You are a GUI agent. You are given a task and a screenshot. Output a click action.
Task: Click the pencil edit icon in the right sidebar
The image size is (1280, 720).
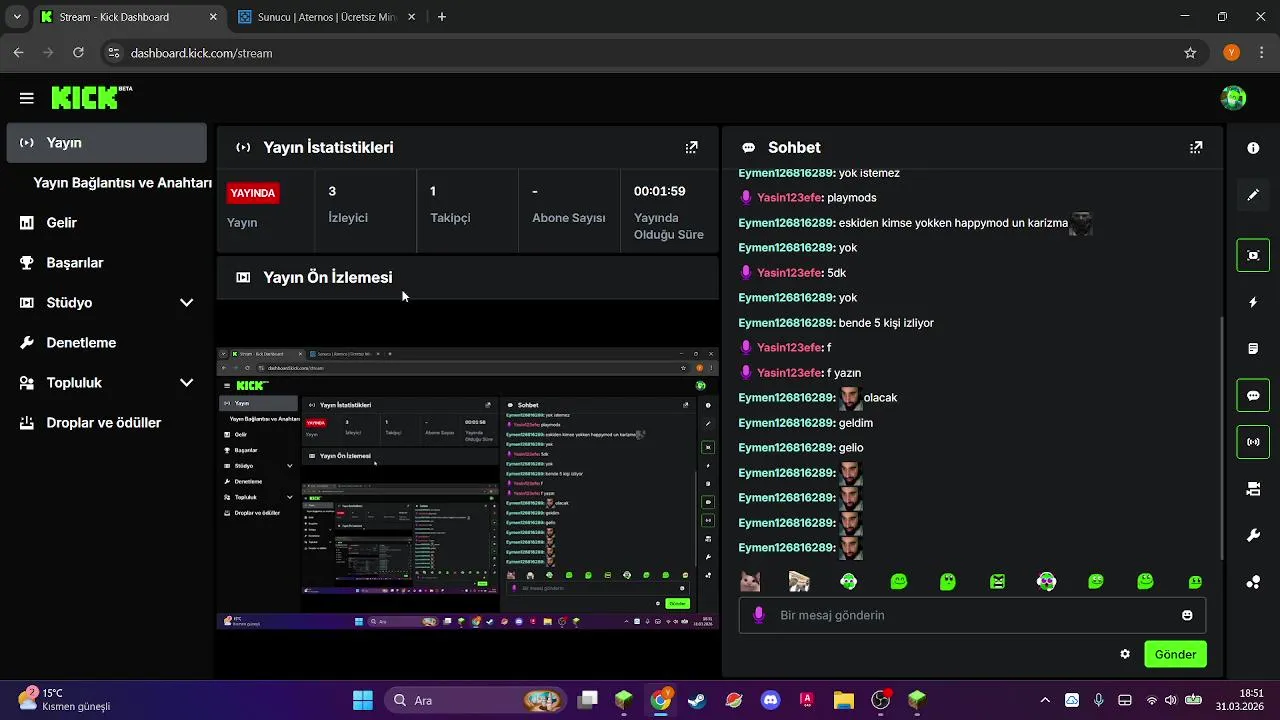pos(1253,195)
